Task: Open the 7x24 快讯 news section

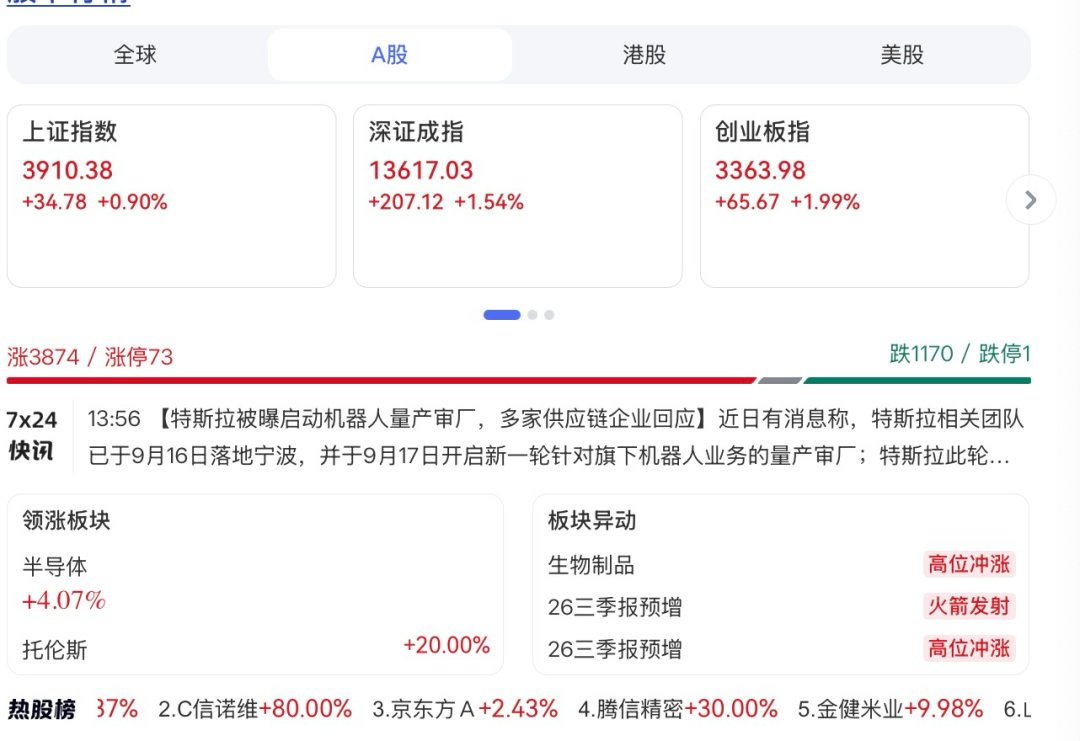Action: pos(32,435)
